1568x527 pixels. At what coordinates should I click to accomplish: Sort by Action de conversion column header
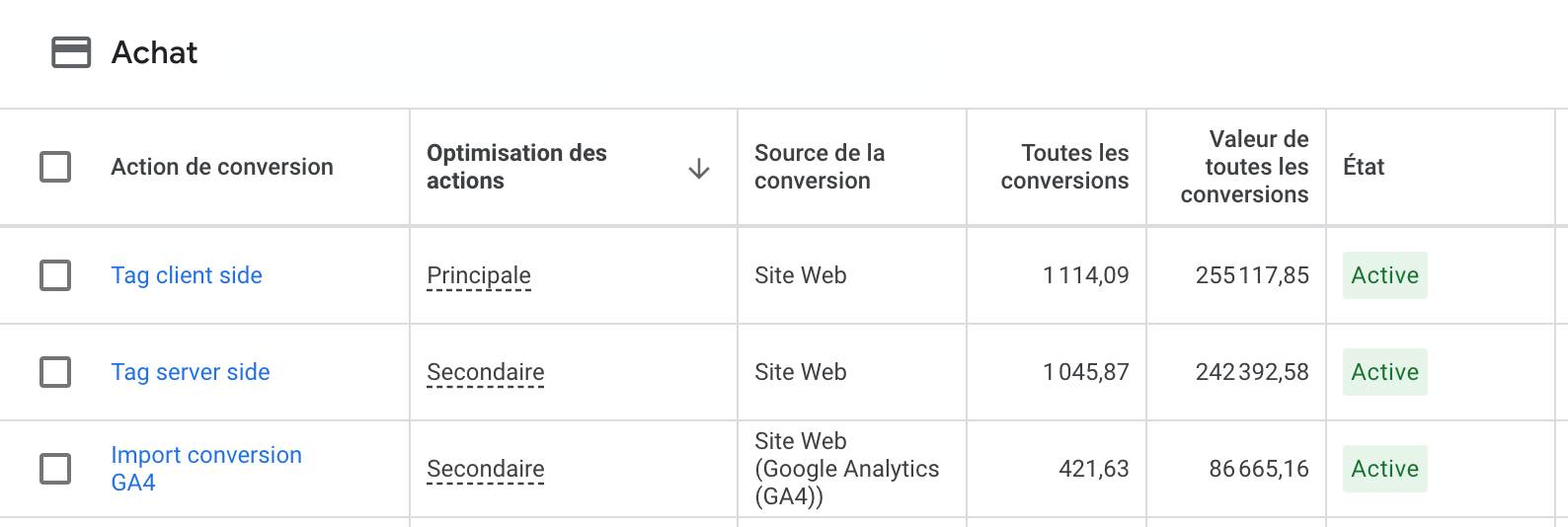(222, 167)
